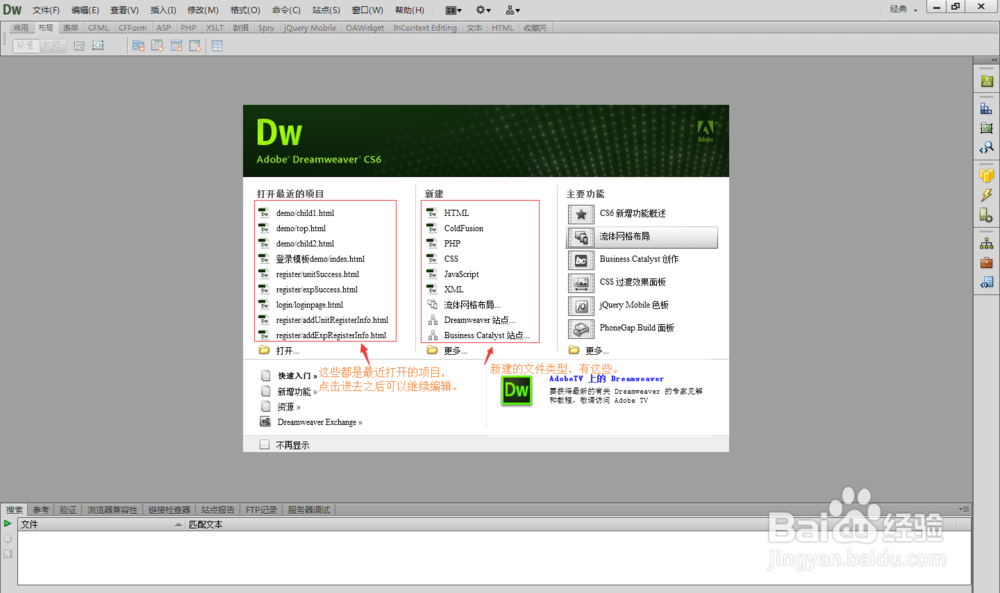This screenshot has width=1000, height=593.
Task: Open the 快速入门 link
Action: click(x=297, y=376)
